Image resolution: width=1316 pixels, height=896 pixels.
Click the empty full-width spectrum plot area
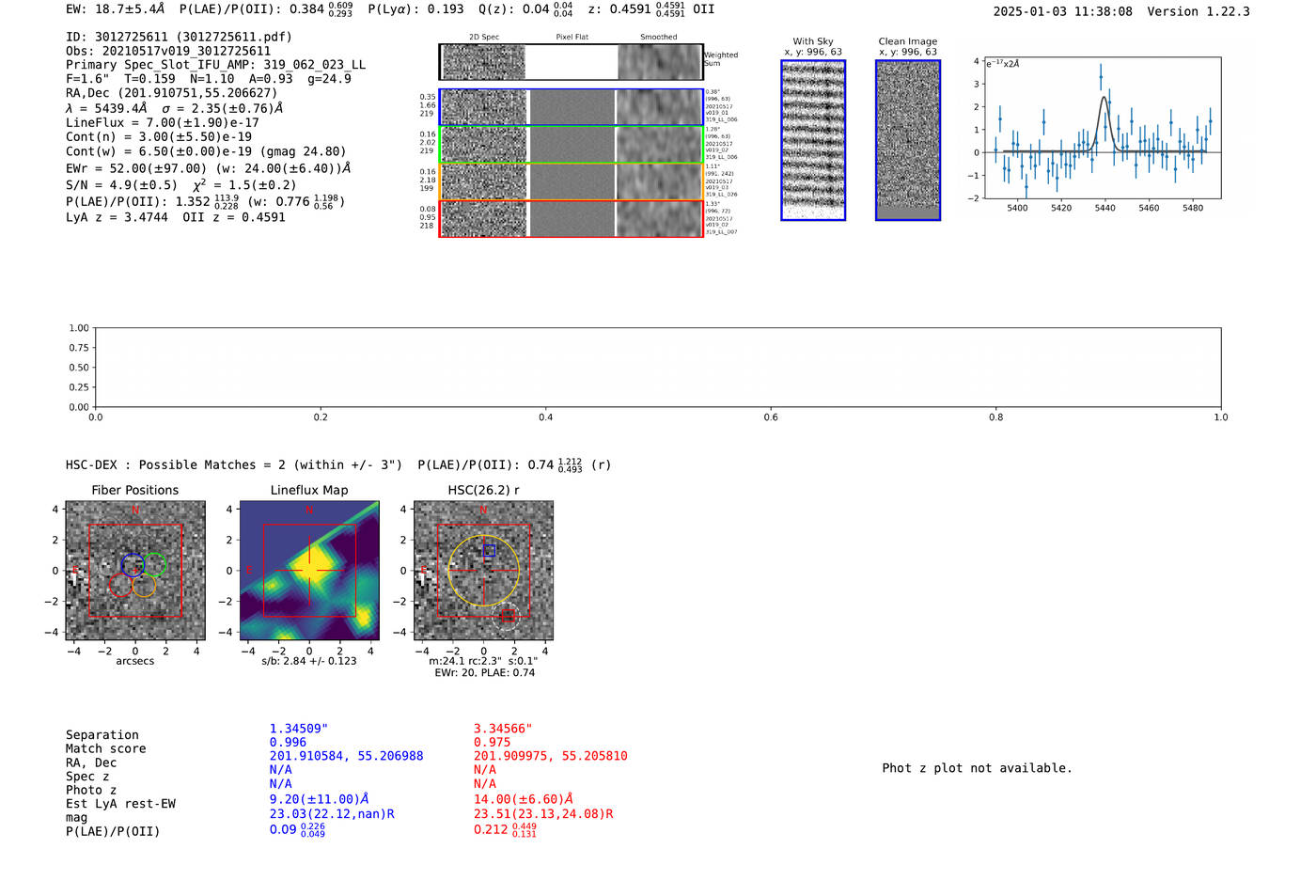658,368
